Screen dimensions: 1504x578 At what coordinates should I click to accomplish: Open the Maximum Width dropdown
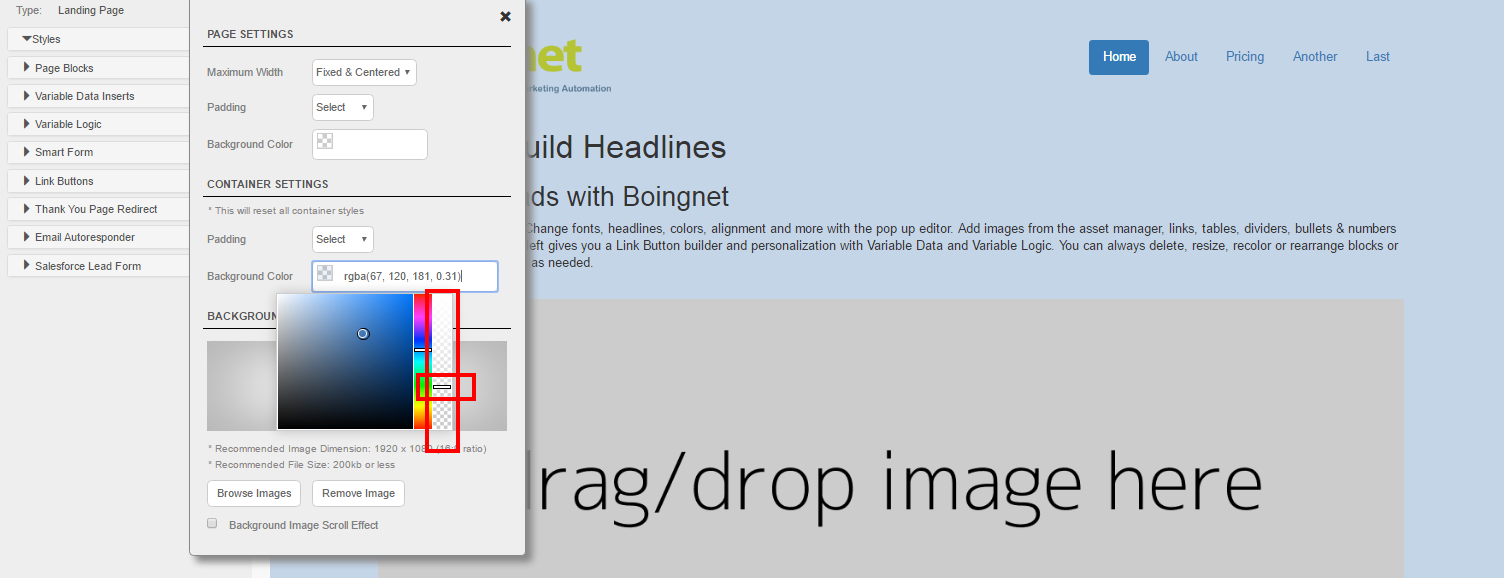pos(364,72)
